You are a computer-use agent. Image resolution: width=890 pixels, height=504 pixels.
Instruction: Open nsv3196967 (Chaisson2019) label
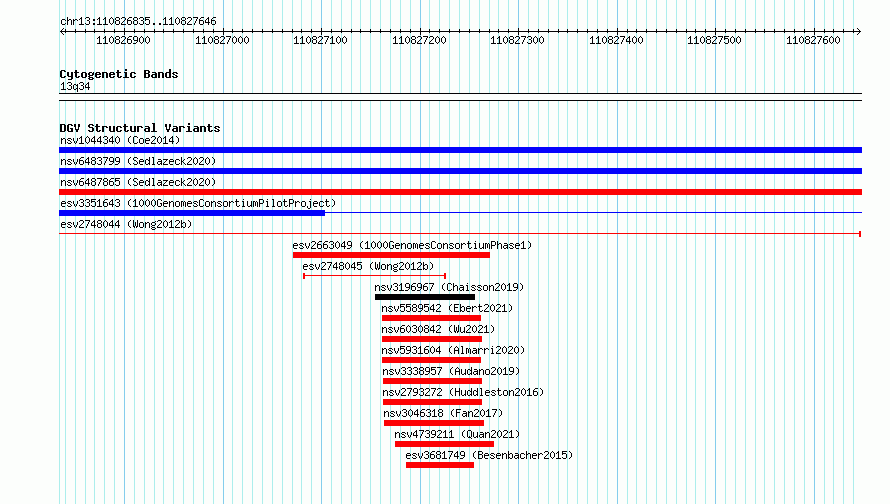(x=449, y=287)
